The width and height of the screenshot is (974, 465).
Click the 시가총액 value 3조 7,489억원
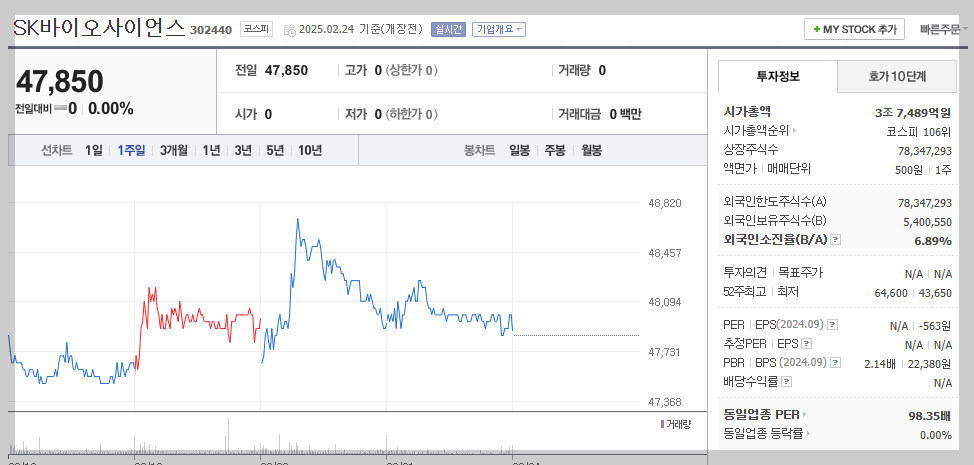pyautogui.click(x=913, y=112)
